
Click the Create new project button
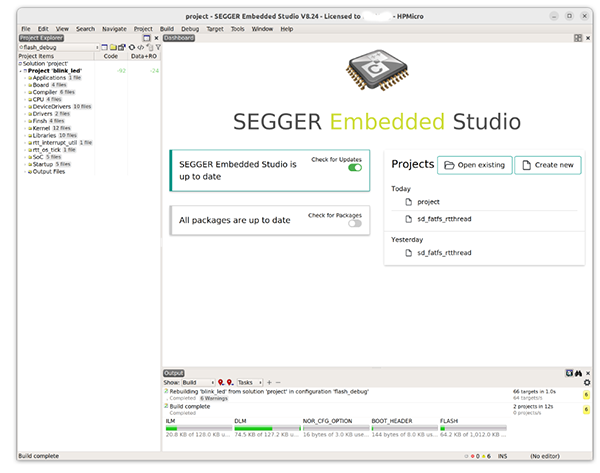point(547,165)
